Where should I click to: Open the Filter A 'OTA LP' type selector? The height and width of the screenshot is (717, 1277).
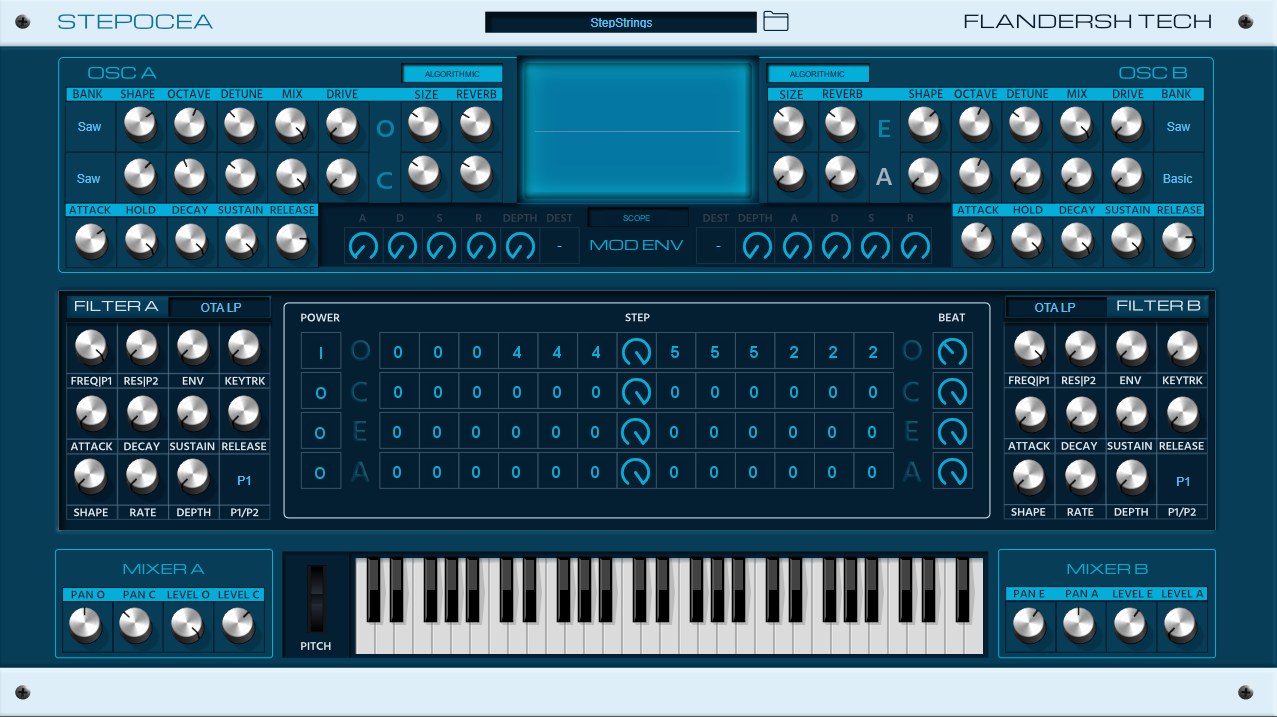[x=220, y=308]
